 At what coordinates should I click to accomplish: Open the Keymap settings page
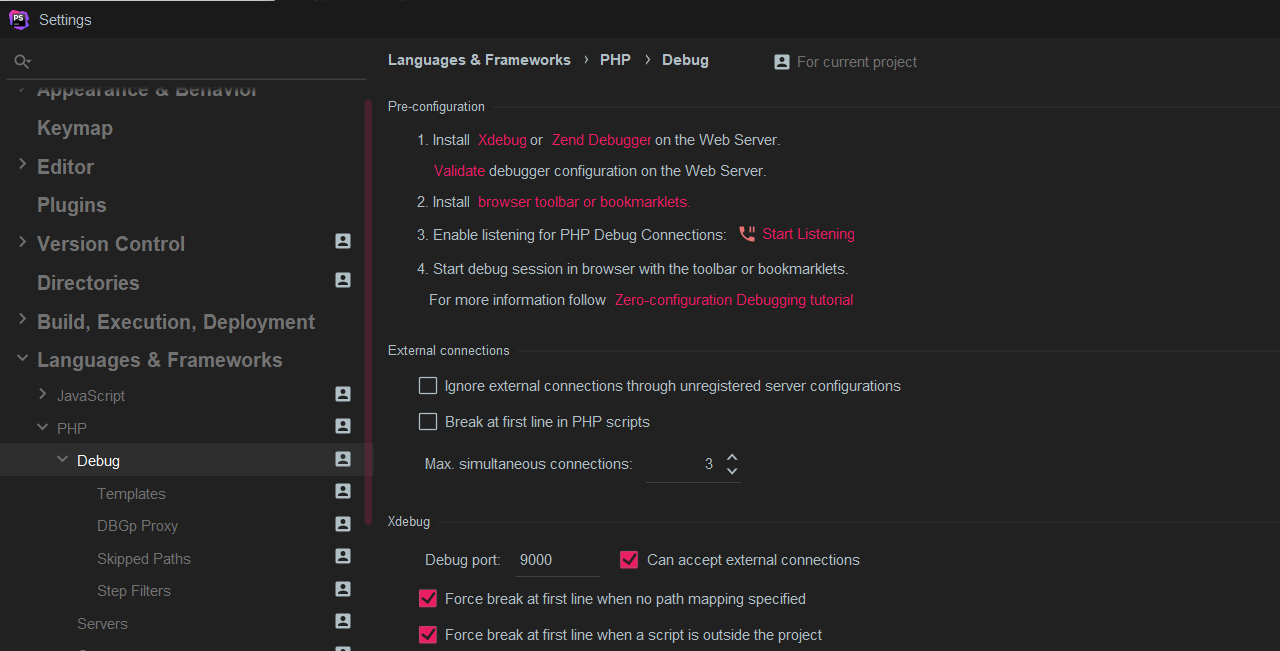click(74, 127)
